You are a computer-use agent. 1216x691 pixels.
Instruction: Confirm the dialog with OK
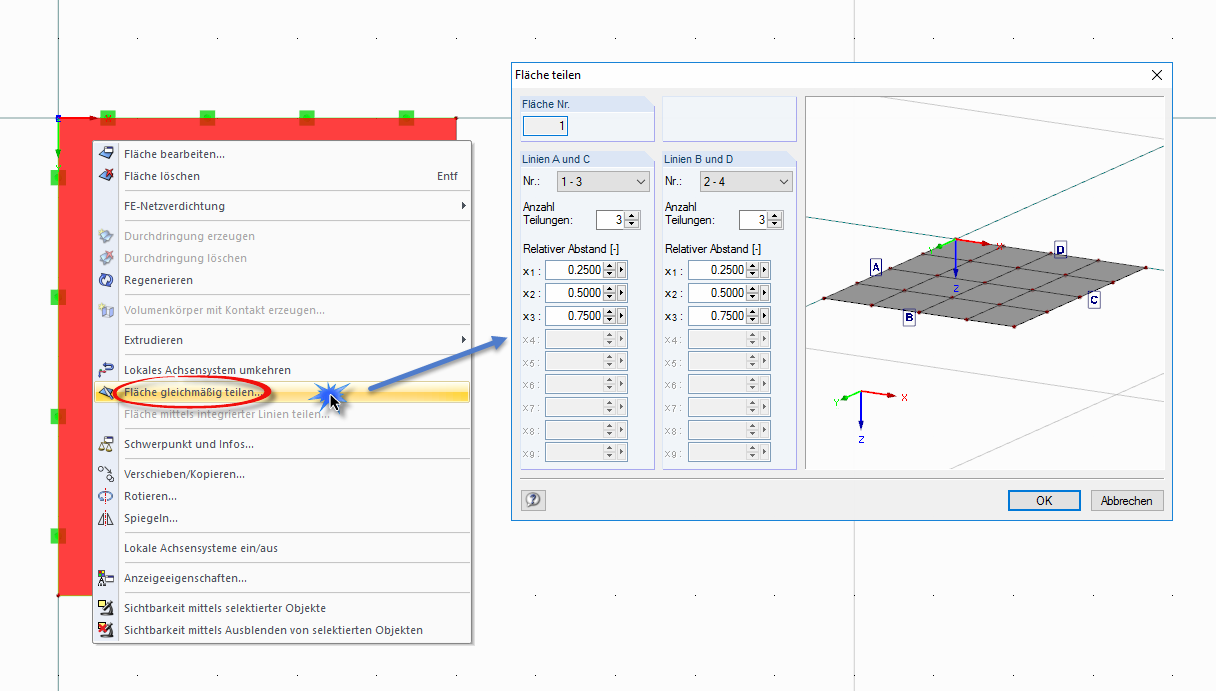coord(1044,501)
